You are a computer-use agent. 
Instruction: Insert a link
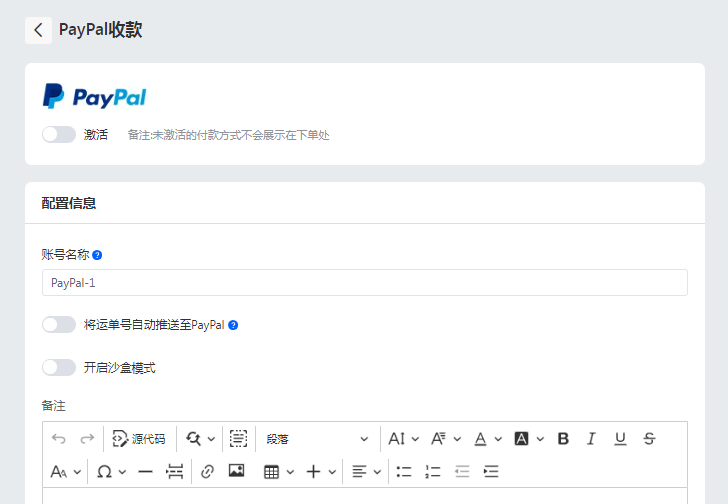pos(207,472)
